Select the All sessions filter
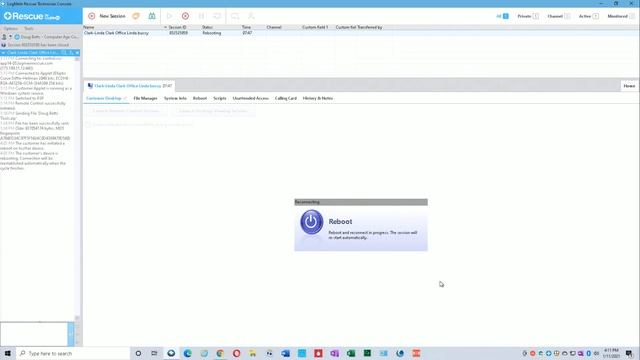The image size is (640, 360). tap(502, 16)
